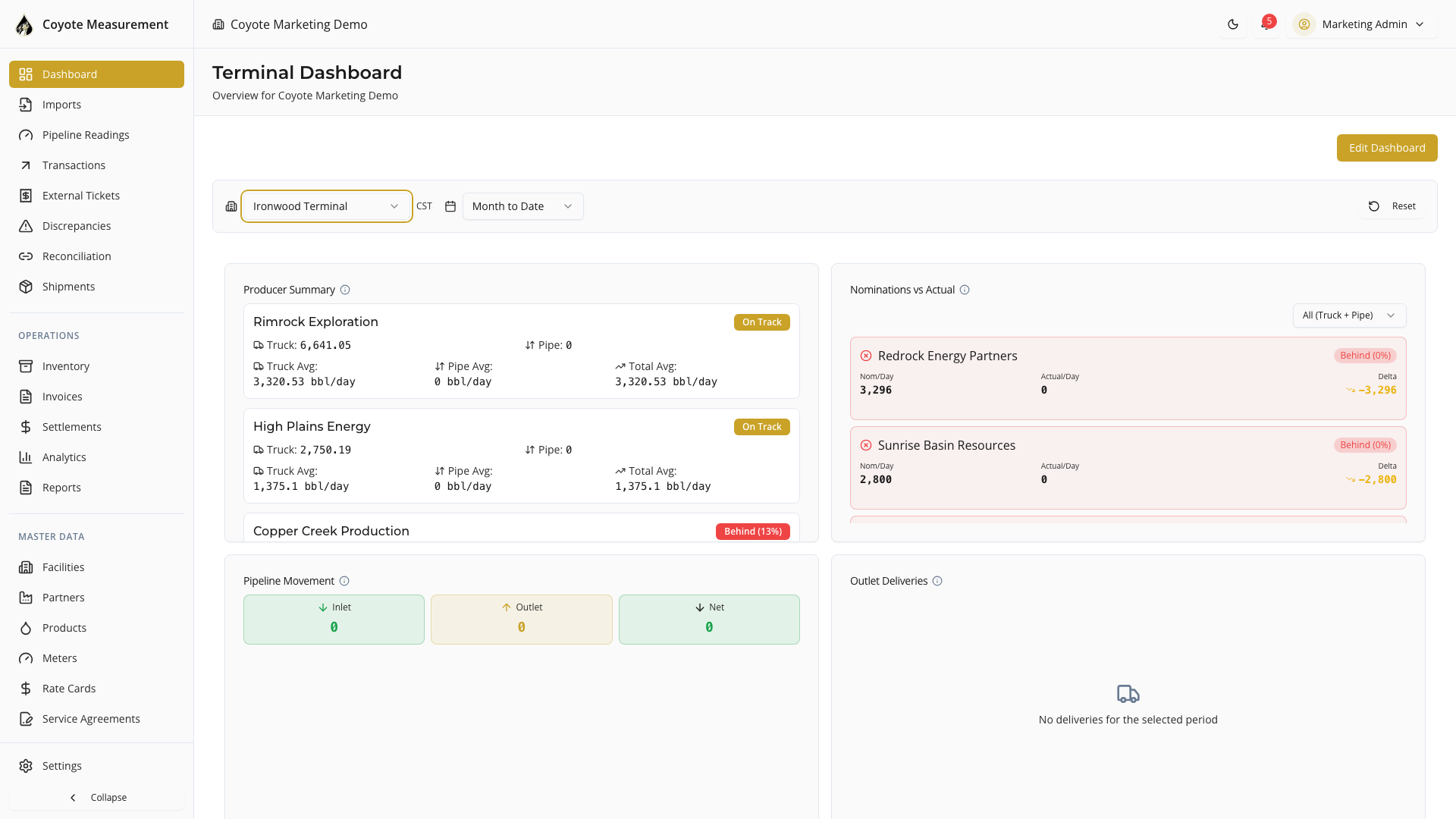1456x819 pixels.
Task: Reset the dashboard filters
Action: 1392,206
